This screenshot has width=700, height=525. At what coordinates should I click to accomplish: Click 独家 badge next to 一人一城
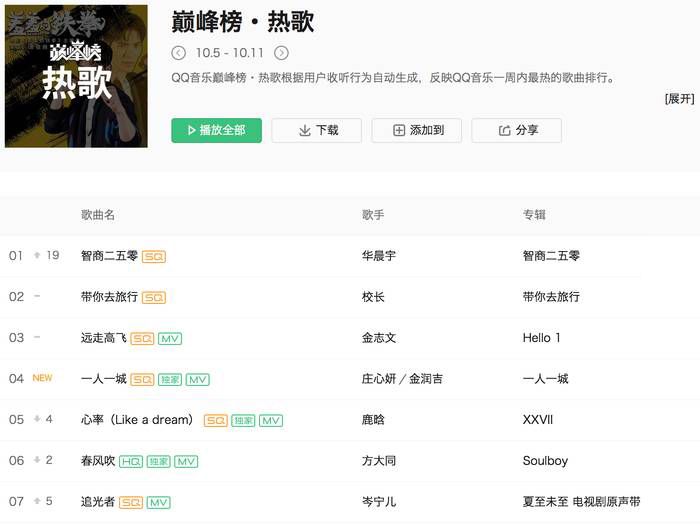point(170,380)
